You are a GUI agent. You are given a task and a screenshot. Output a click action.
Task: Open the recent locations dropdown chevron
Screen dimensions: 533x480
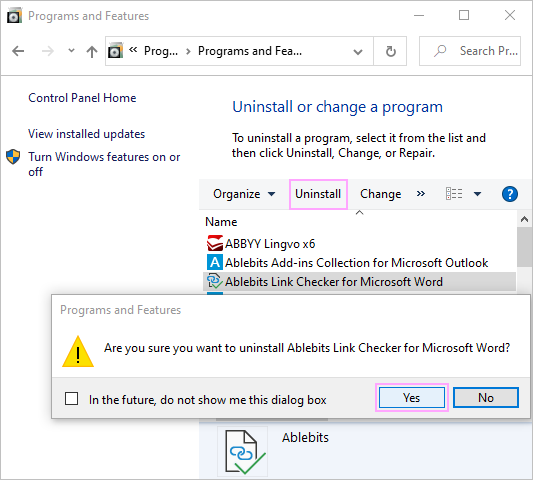pos(71,51)
